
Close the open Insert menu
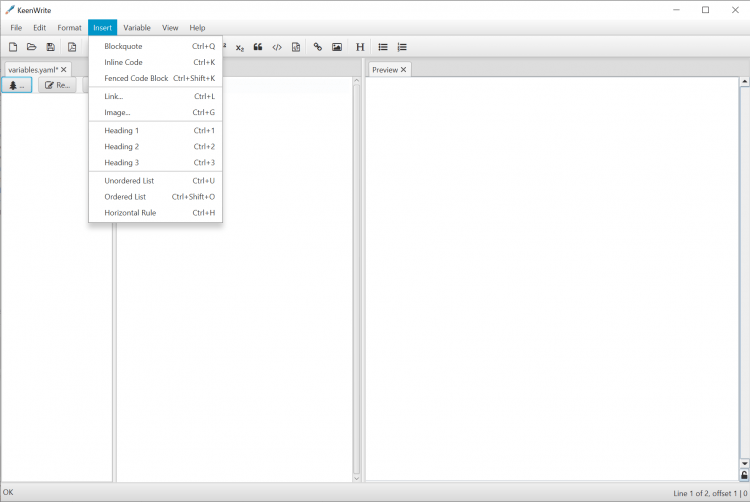click(x=102, y=28)
